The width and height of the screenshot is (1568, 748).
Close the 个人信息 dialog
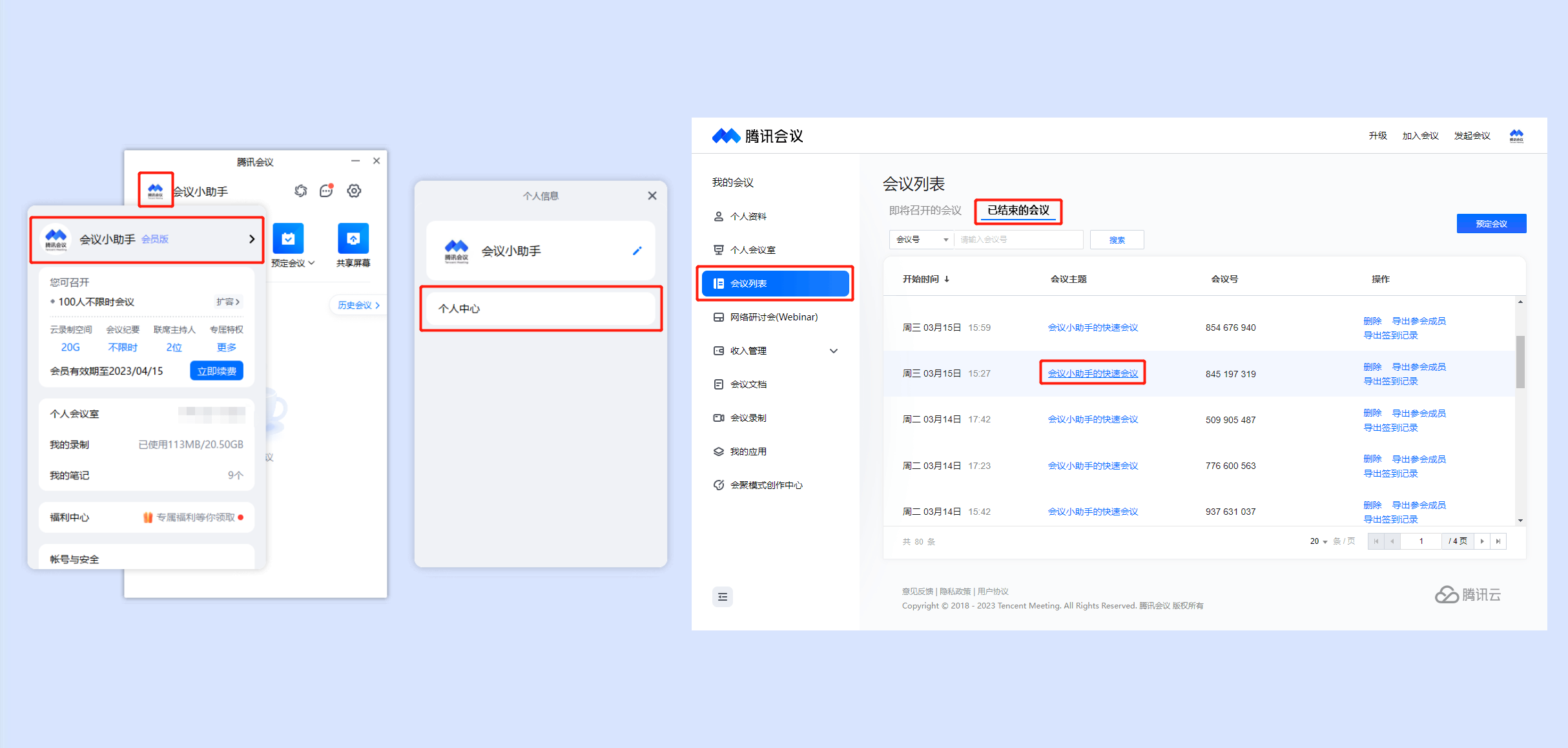pos(652,196)
